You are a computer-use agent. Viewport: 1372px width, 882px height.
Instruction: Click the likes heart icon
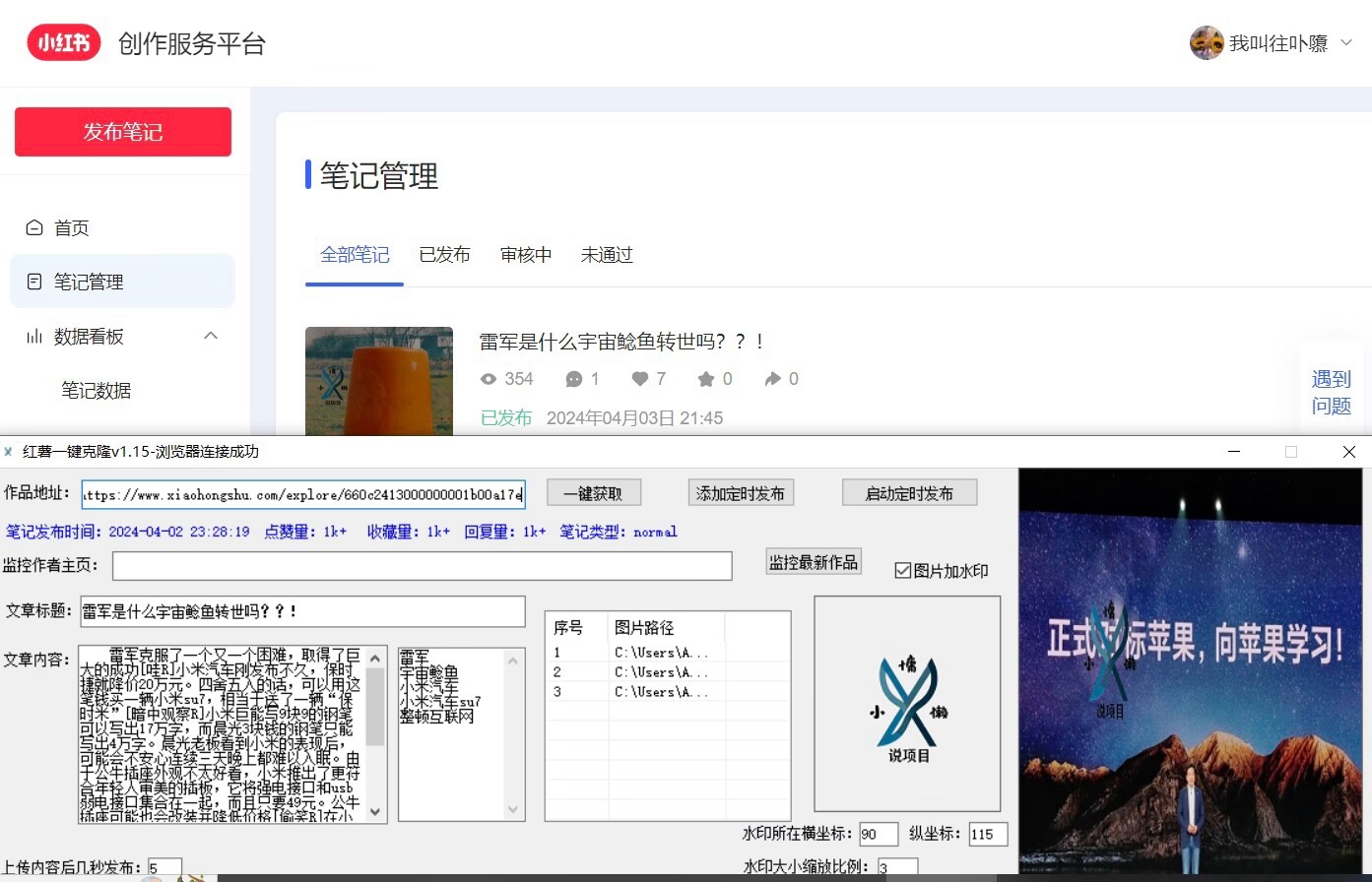point(640,379)
